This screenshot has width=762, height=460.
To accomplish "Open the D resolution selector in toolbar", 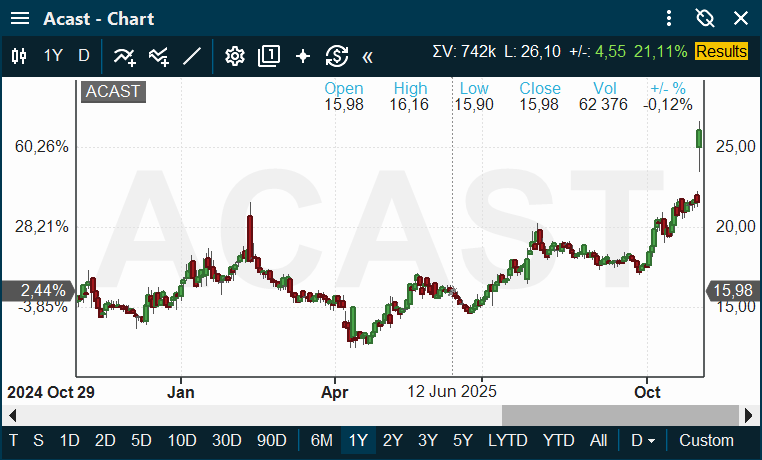I will click(x=84, y=56).
